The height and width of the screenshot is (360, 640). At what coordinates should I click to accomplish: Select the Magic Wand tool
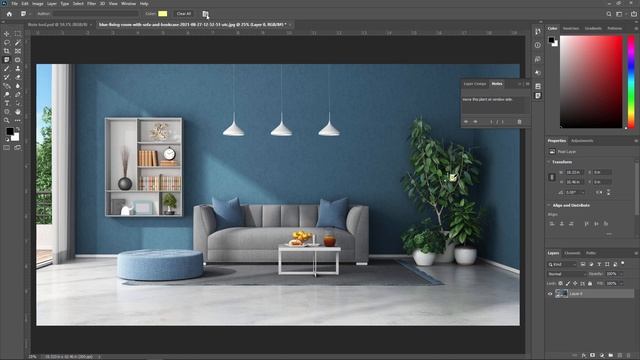pyautogui.click(x=18, y=42)
